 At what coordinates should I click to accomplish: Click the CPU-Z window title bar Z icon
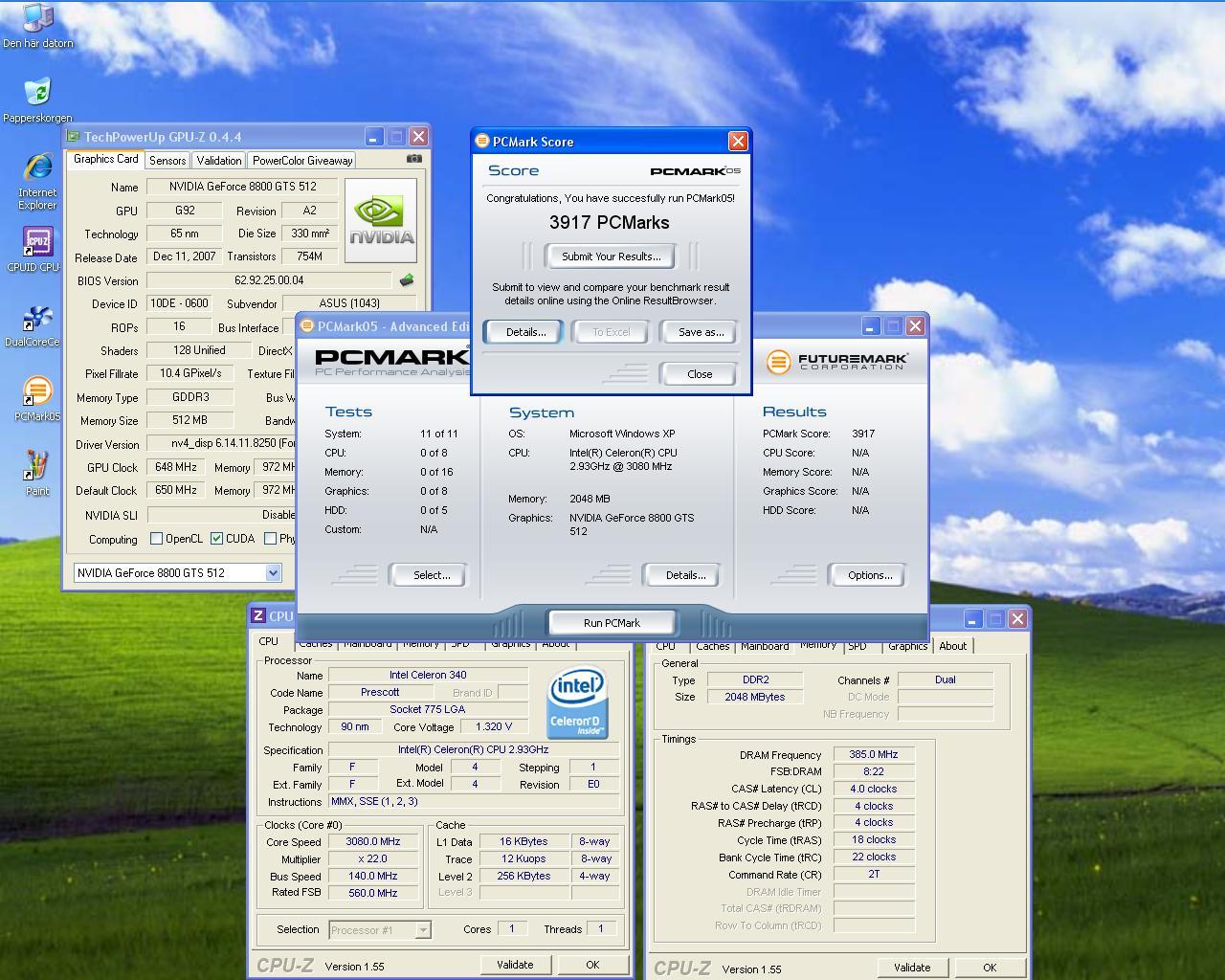258,615
